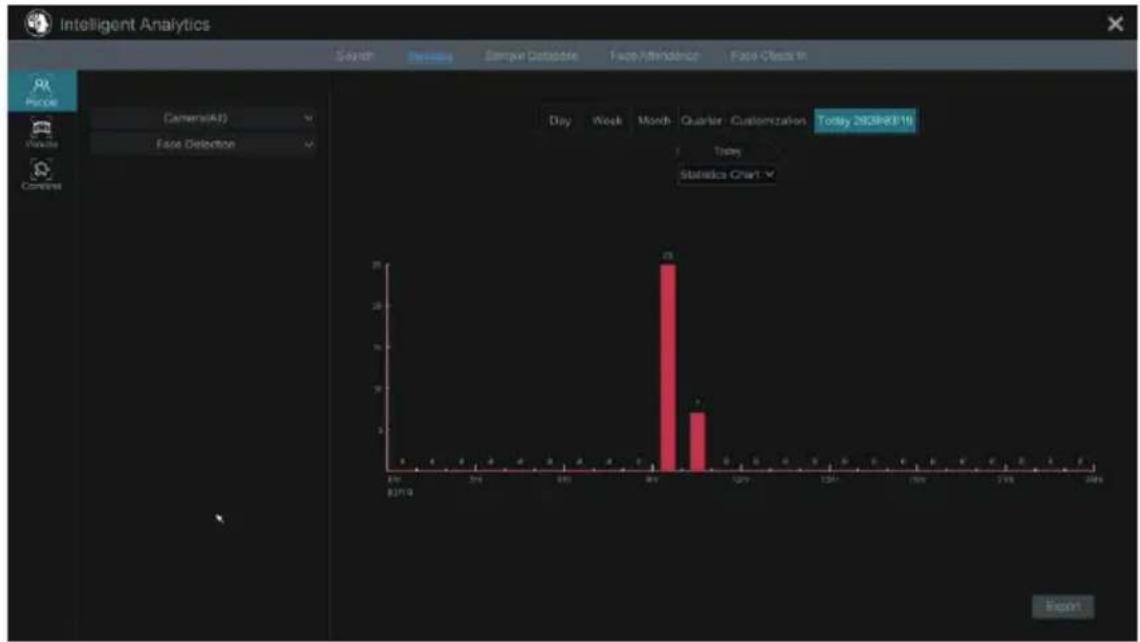Open the Face Detection dropdown

(x=204, y=144)
